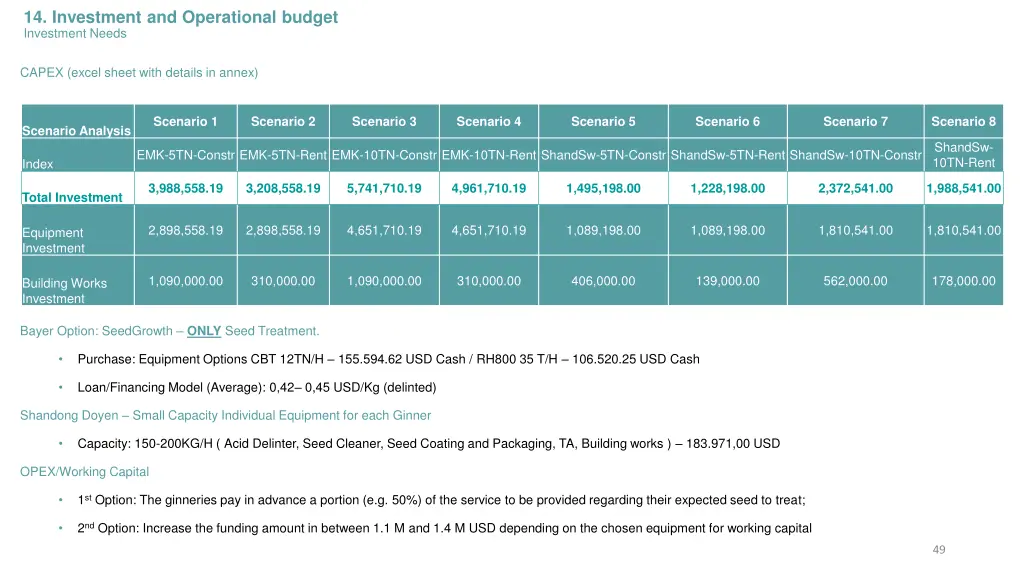Click the 'ShandSw-10TN-Rent' index cell
Viewport: 1024px width, 576px height.
963,155
